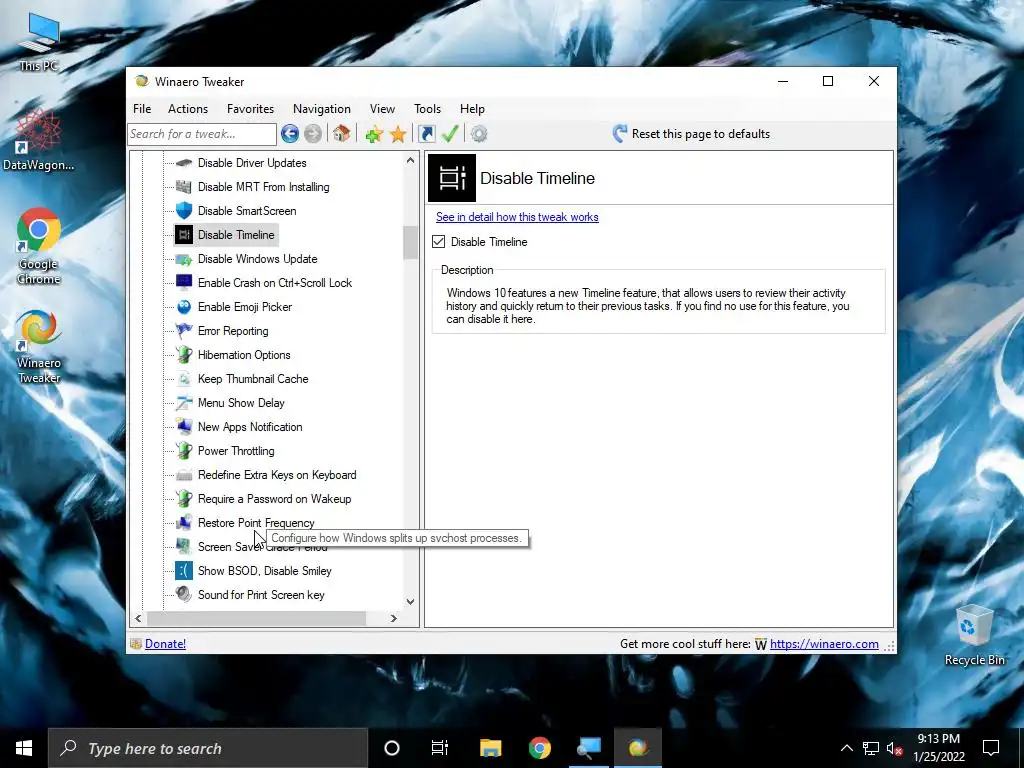The image size is (1024, 768).
Task: Click the Sound for Print Screen key icon
Action: [184, 594]
